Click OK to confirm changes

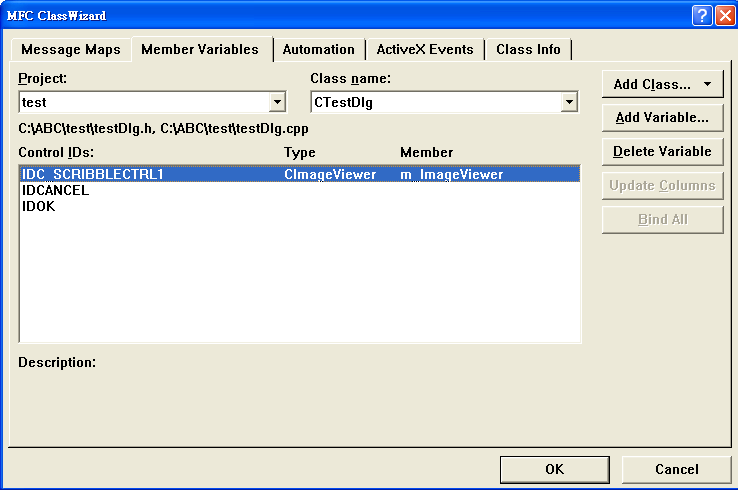pos(555,469)
